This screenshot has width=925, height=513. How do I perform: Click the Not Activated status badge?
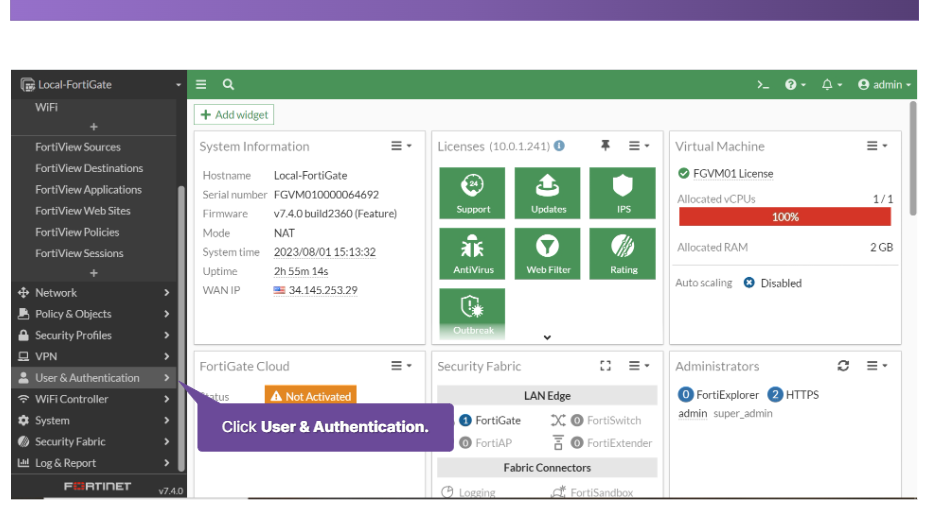[x=311, y=396]
